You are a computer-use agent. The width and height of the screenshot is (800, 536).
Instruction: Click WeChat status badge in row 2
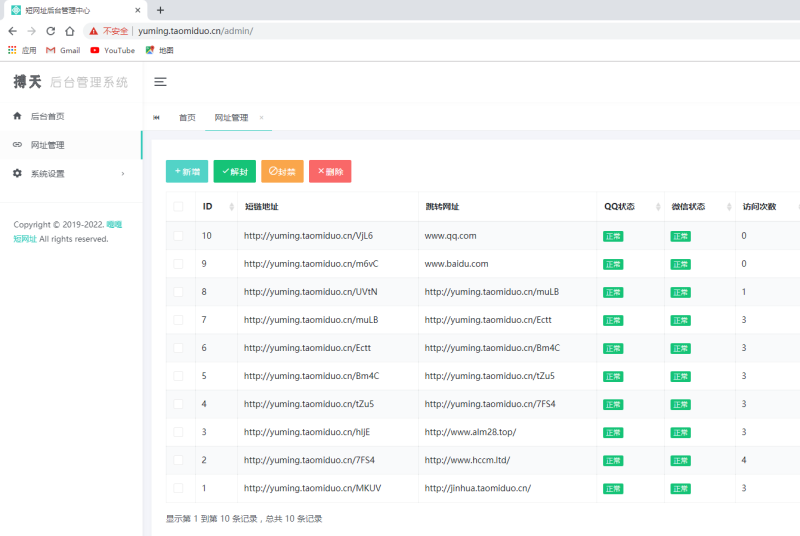pyautogui.click(x=681, y=461)
